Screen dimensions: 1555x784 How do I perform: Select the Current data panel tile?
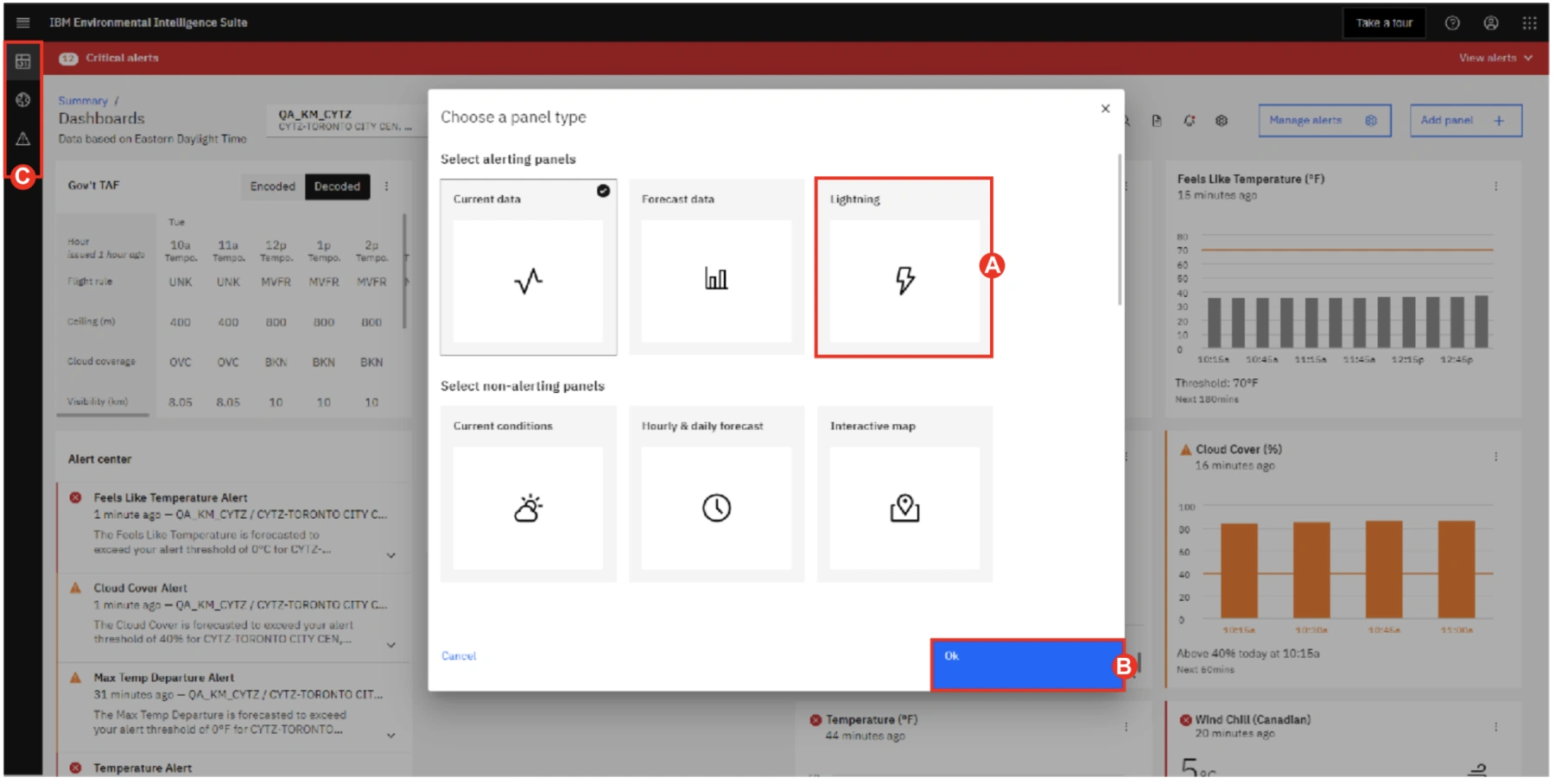pos(529,268)
